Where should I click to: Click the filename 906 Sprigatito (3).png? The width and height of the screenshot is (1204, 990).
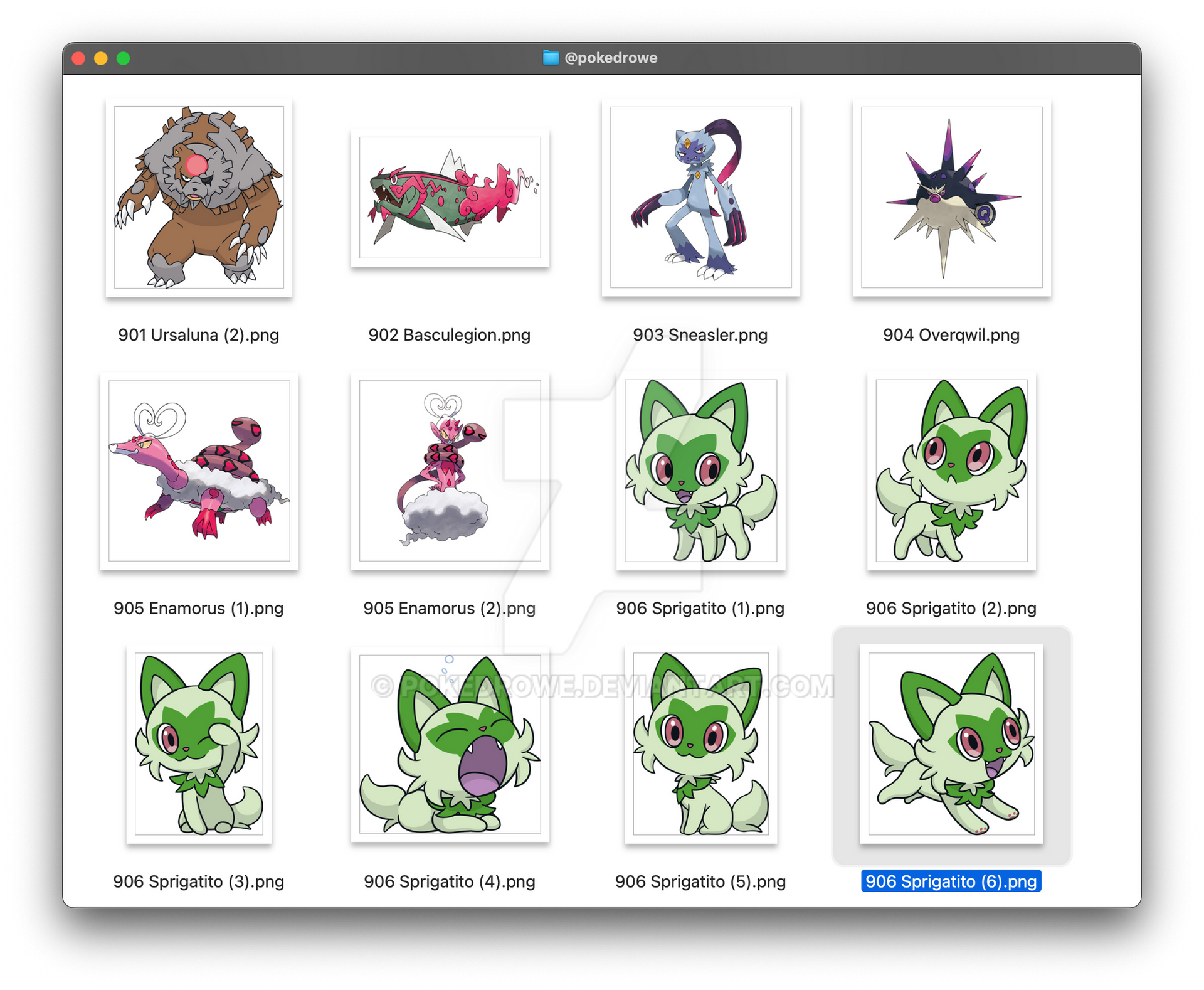[x=199, y=882]
